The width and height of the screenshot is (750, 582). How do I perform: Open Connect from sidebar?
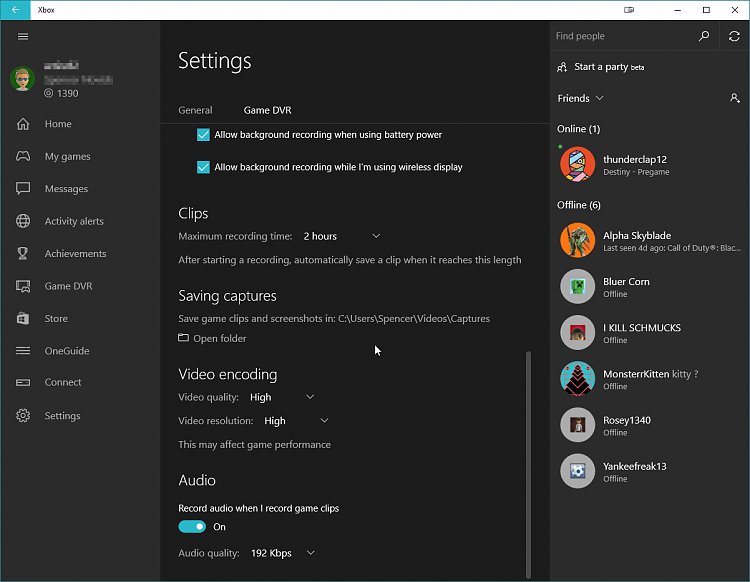pyautogui.click(x=63, y=382)
